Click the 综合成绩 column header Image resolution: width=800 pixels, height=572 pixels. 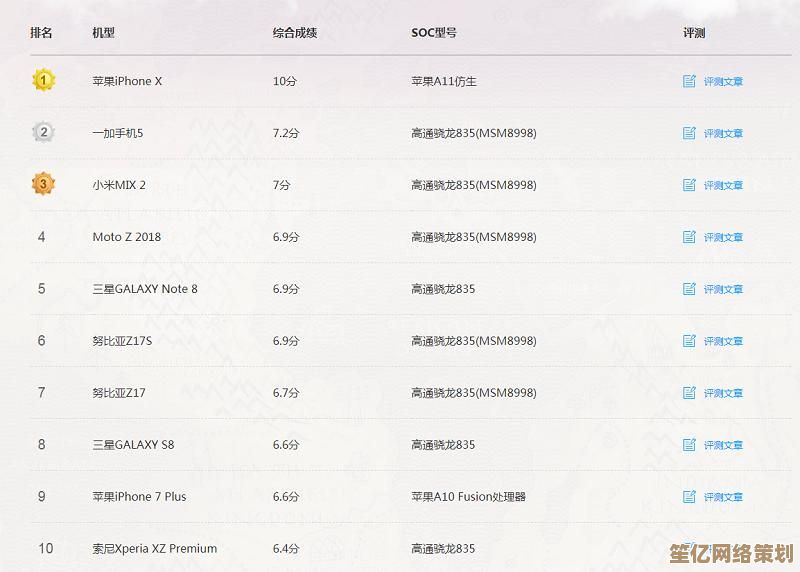tap(295, 33)
